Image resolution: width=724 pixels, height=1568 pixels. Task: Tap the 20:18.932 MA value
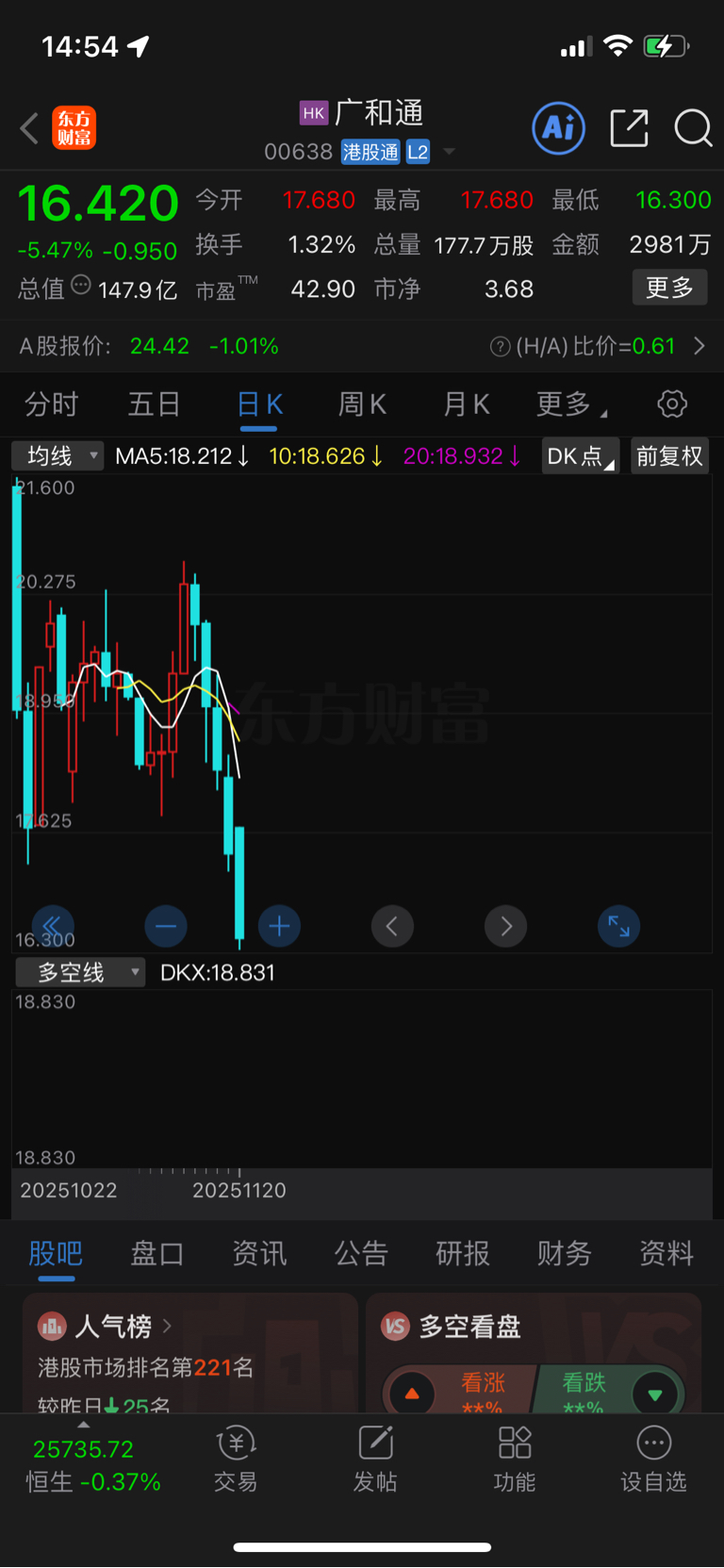462,456
